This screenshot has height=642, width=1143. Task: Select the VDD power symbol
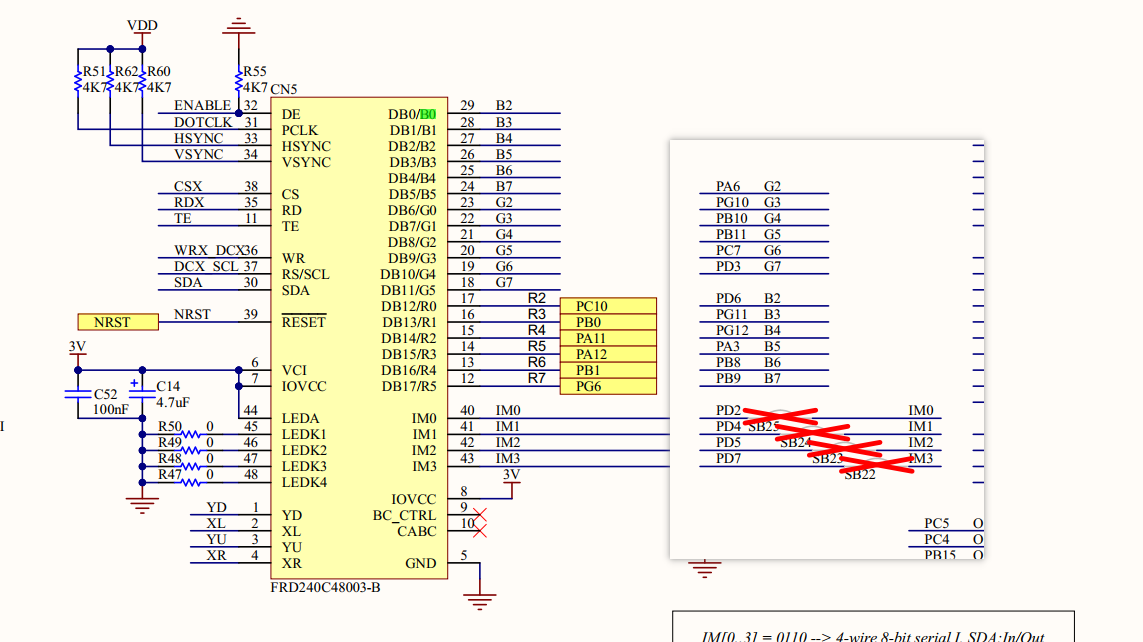click(142, 29)
